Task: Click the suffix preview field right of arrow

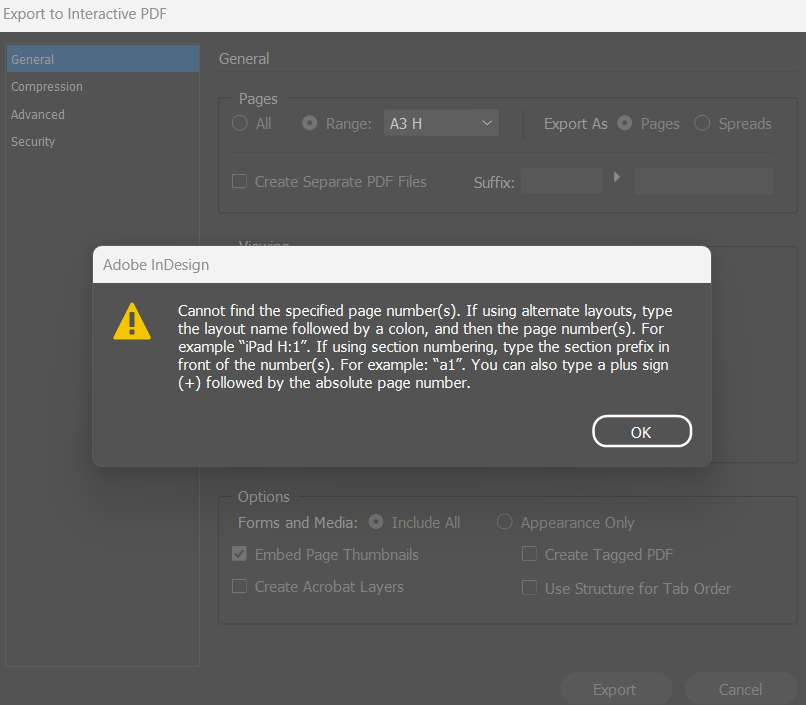Action: pos(704,181)
